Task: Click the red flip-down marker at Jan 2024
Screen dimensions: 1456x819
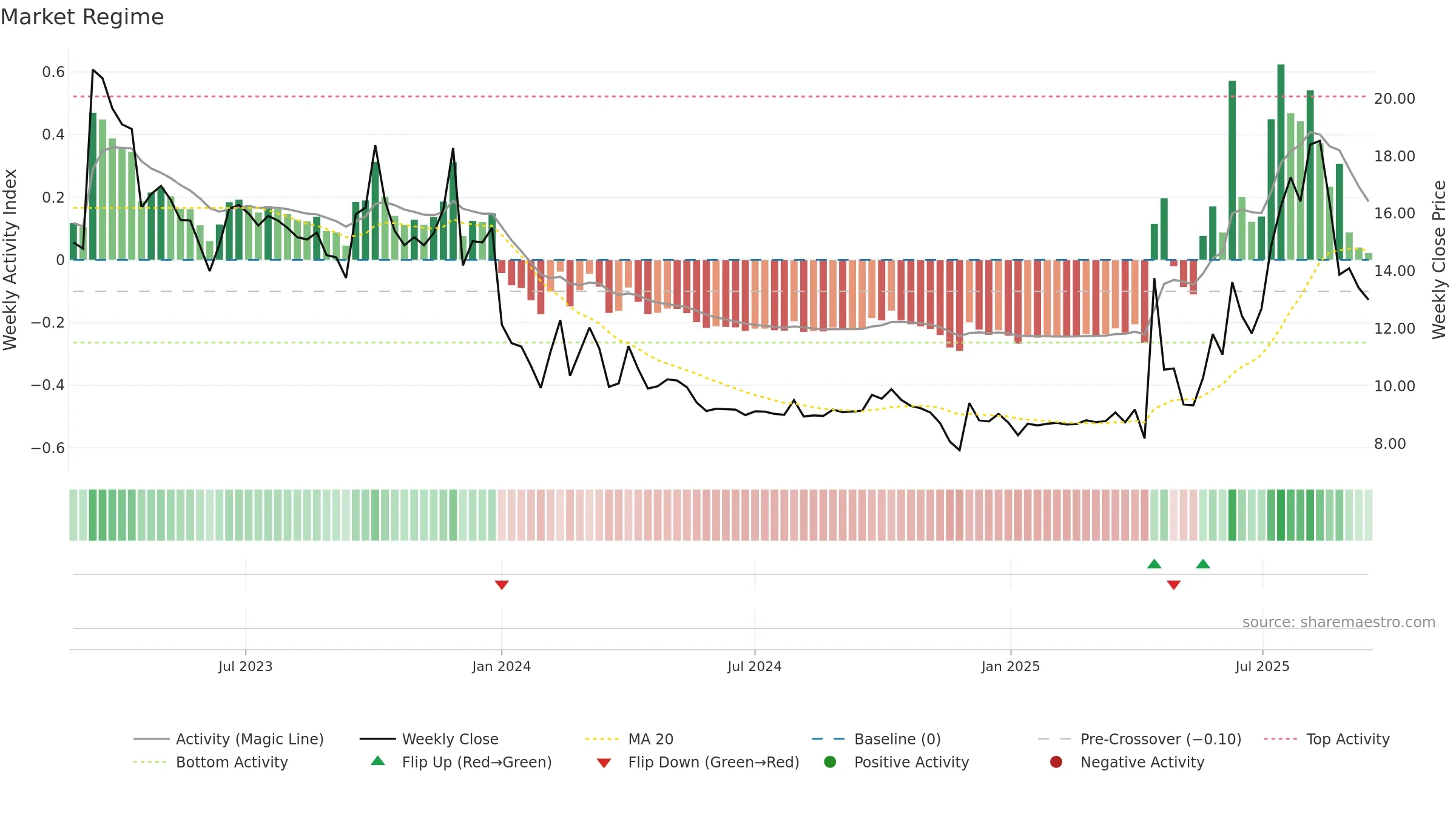Action: [x=502, y=585]
